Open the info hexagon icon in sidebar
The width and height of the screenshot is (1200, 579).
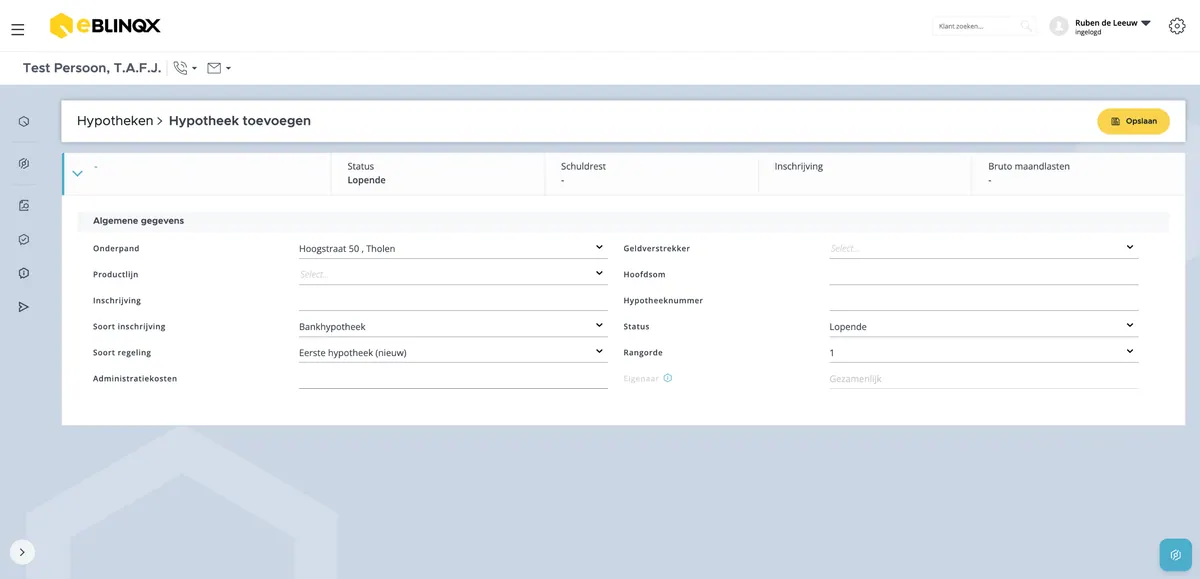coord(24,273)
